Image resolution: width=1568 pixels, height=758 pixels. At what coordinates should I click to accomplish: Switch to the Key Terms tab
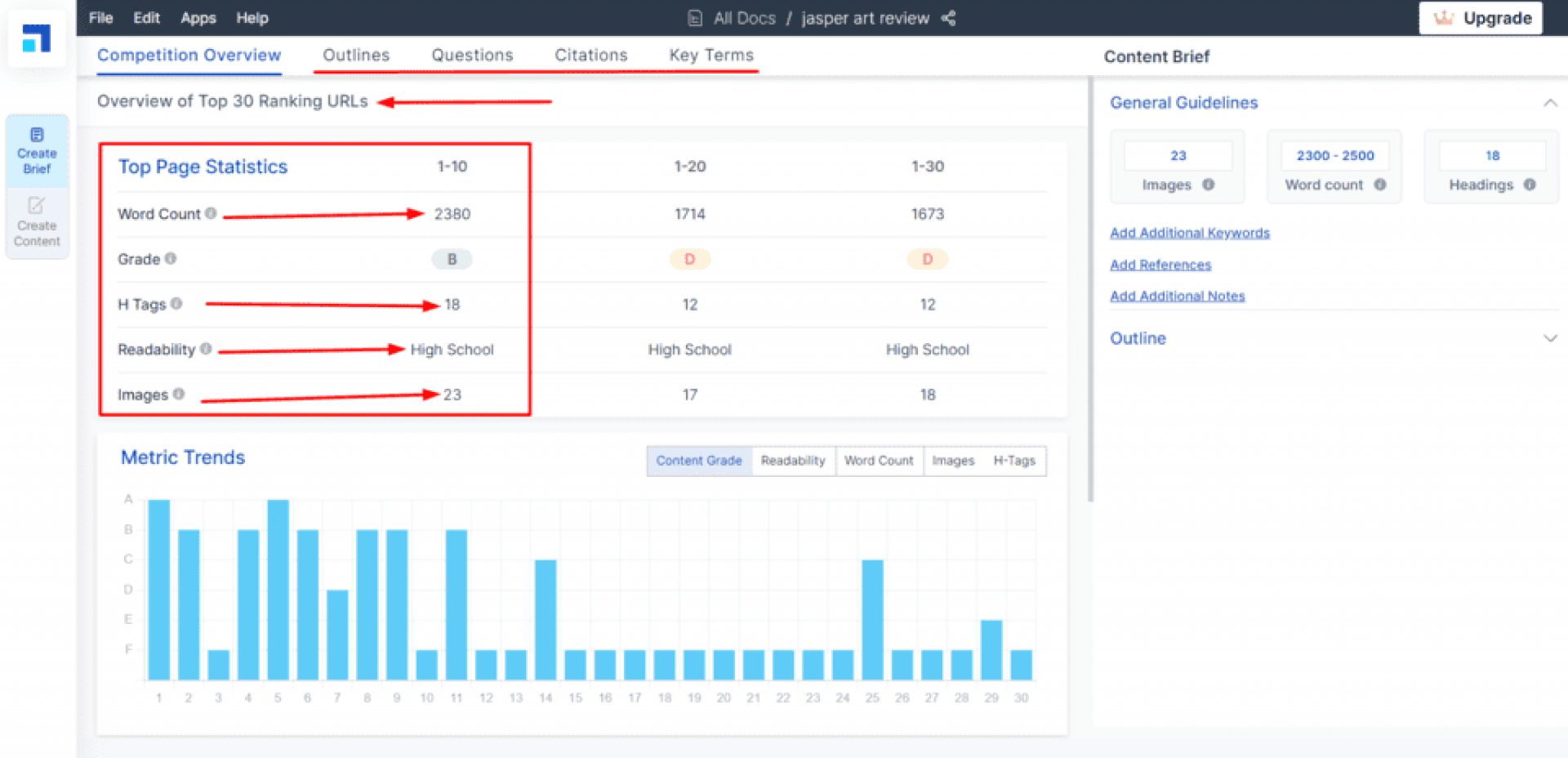(x=710, y=55)
